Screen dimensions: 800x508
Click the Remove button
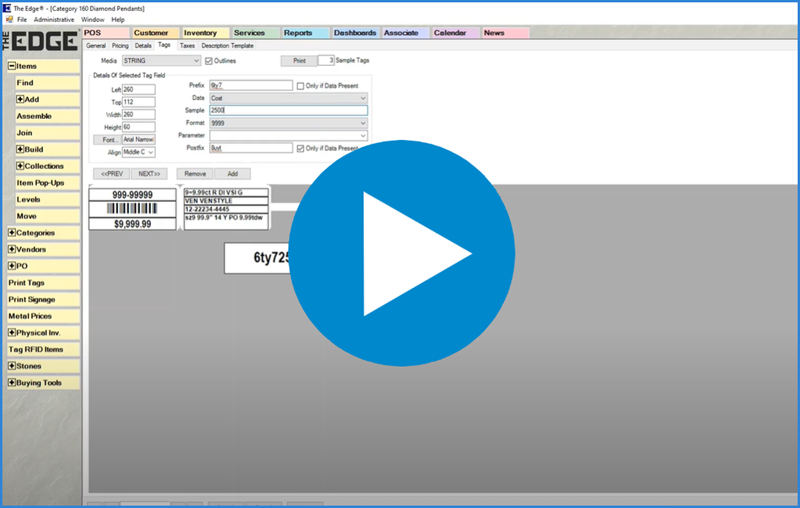coord(195,174)
